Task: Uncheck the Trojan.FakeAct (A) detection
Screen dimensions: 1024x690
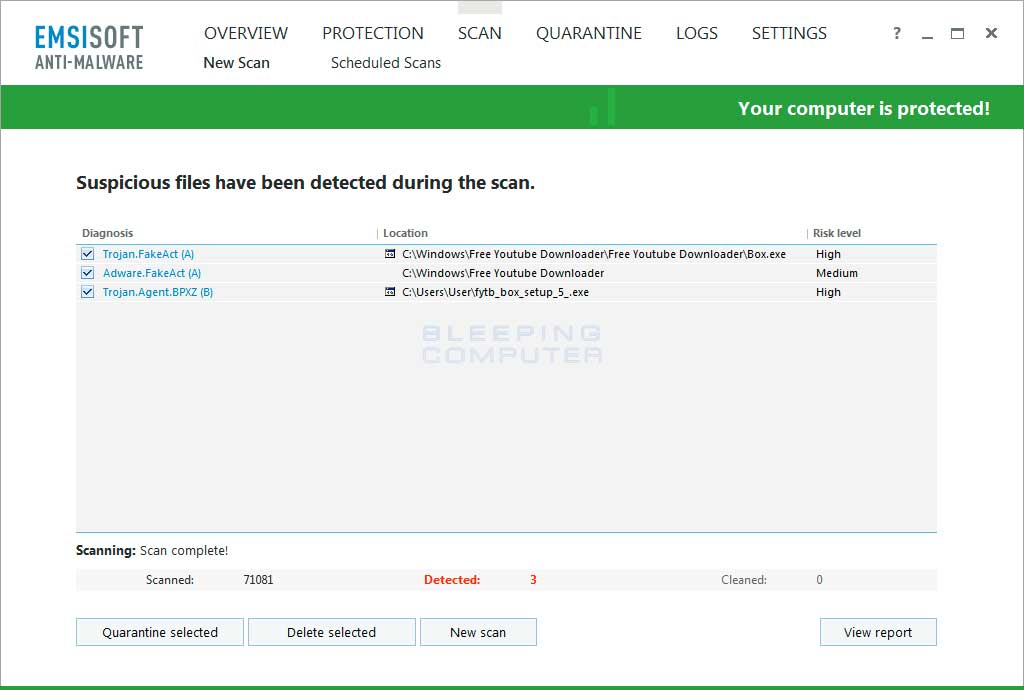Action: point(87,253)
